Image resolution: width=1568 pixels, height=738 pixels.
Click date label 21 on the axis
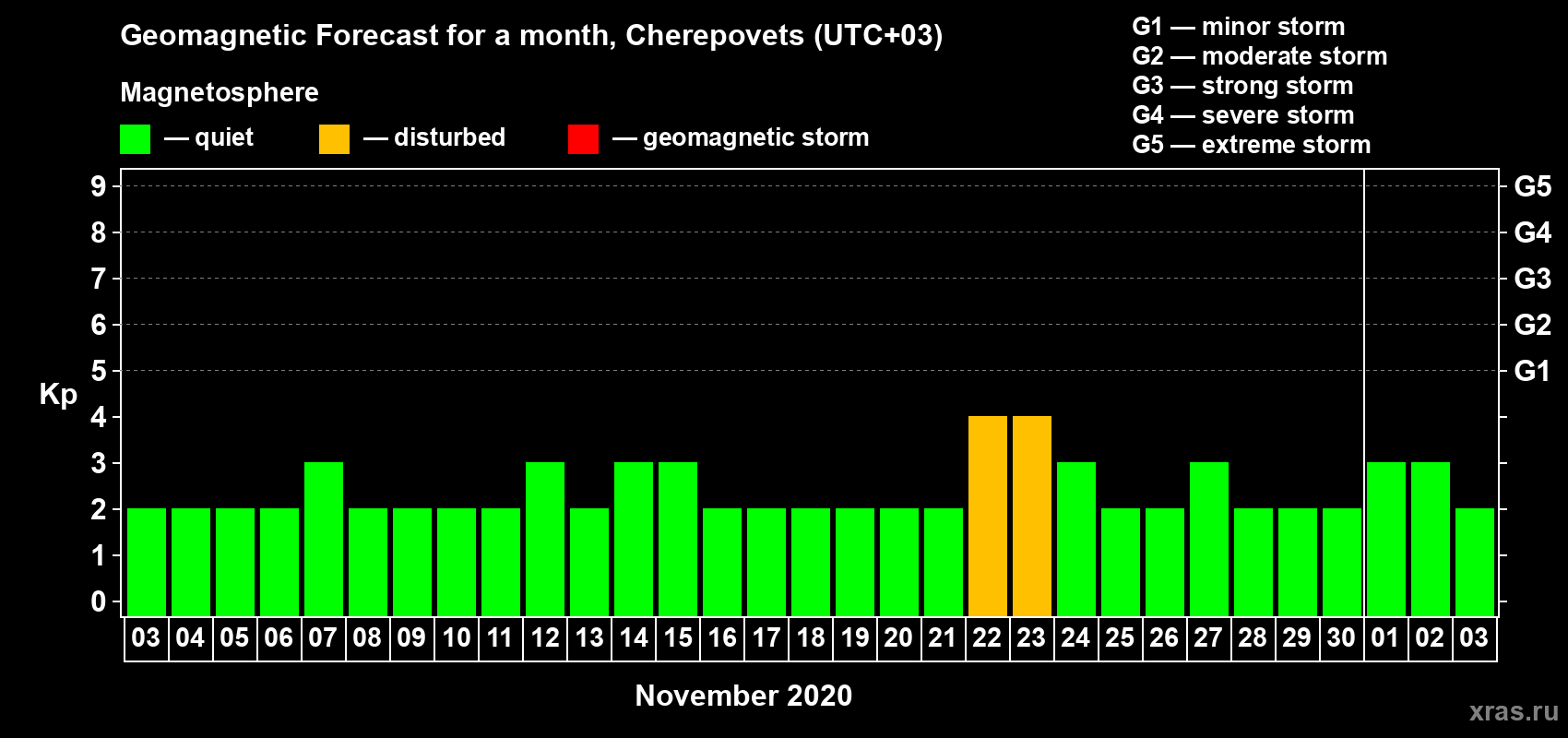click(x=944, y=638)
